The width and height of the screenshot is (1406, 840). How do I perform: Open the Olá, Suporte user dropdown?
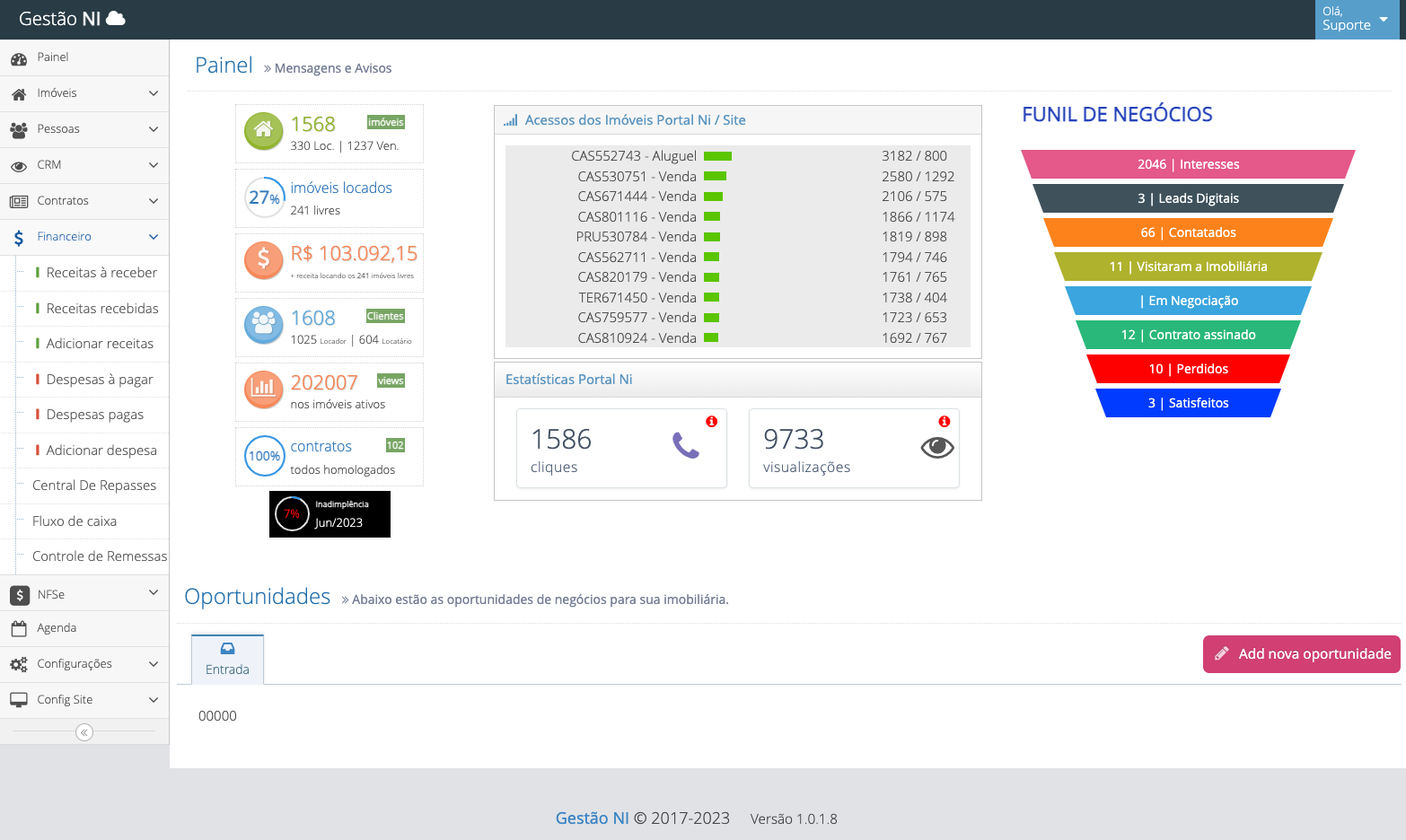[1356, 19]
